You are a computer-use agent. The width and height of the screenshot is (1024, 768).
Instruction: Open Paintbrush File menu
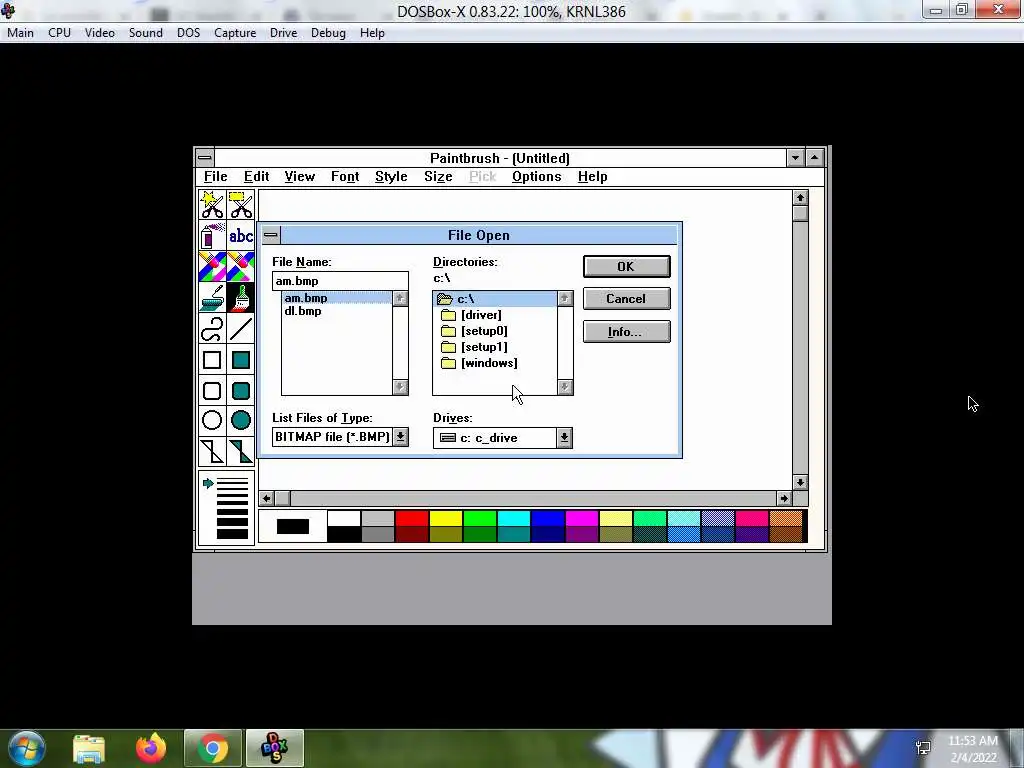click(x=216, y=176)
